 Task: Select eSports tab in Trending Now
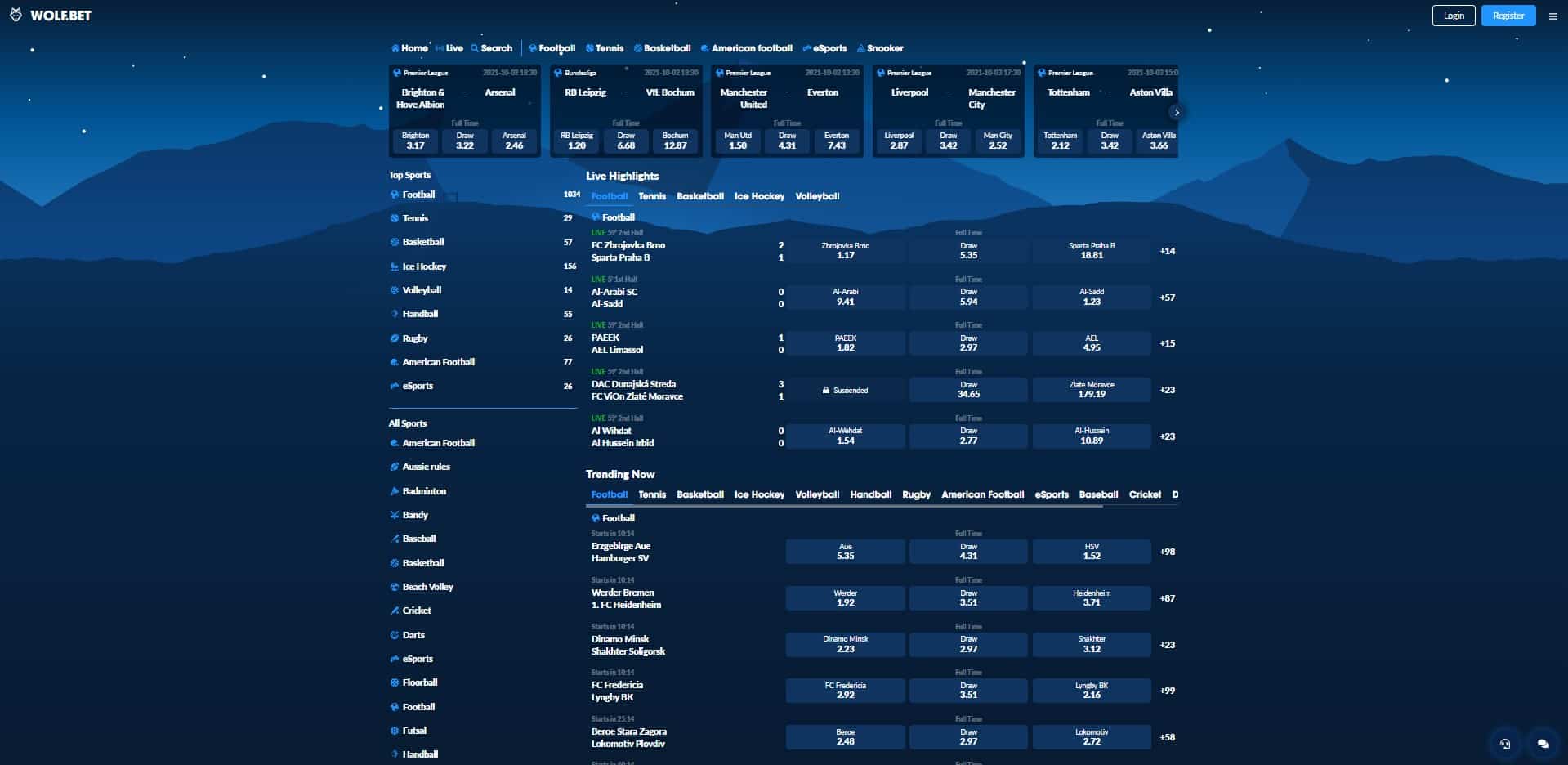coord(1052,494)
